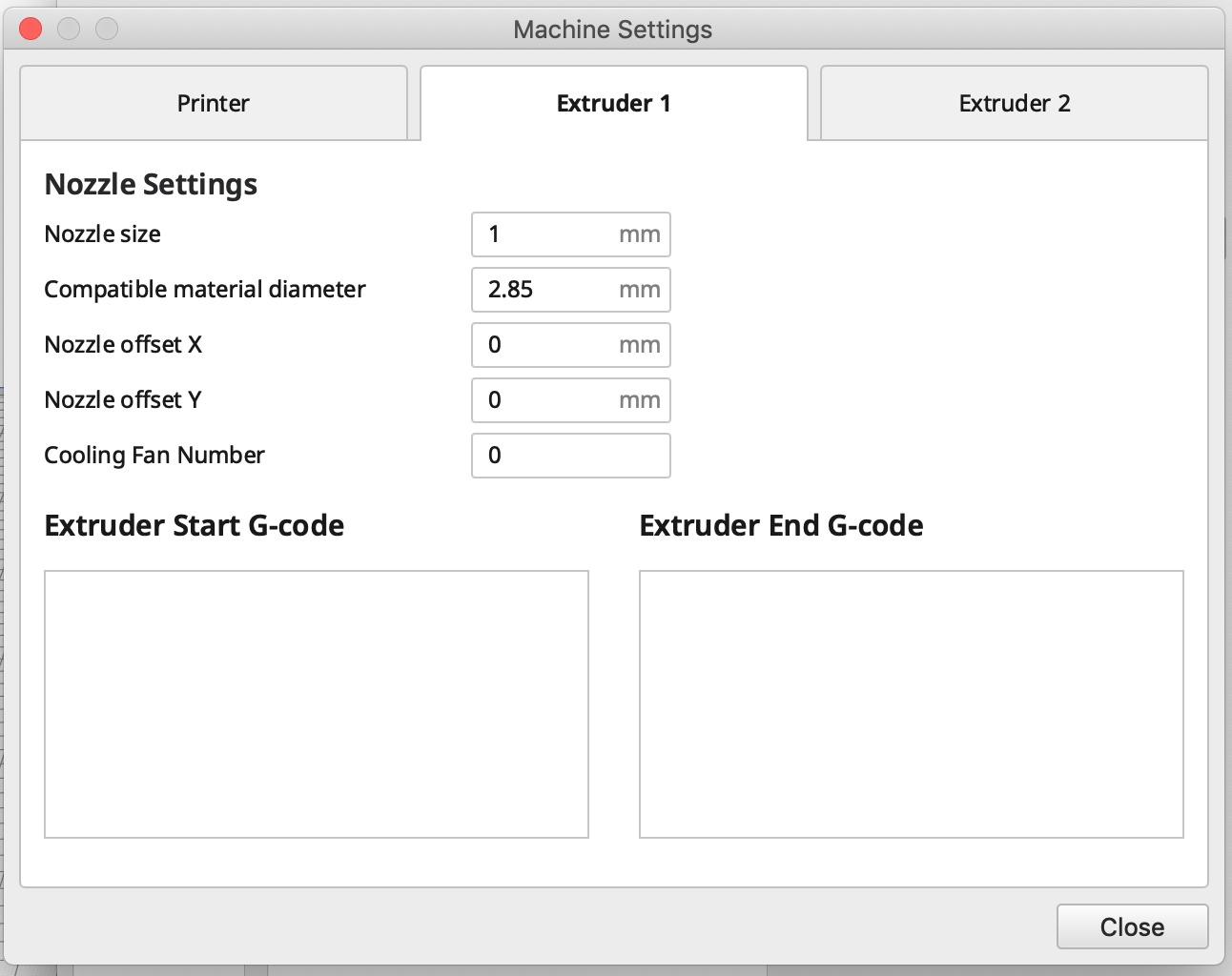Click the Extruder End G-code heading
Image resolution: width=1232 pixels, height=976 pixels.
(x=781, y=526)
